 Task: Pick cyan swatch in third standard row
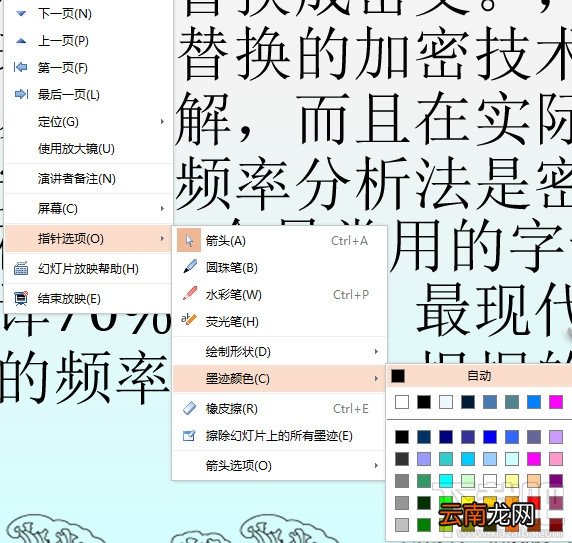pos(446,481)
